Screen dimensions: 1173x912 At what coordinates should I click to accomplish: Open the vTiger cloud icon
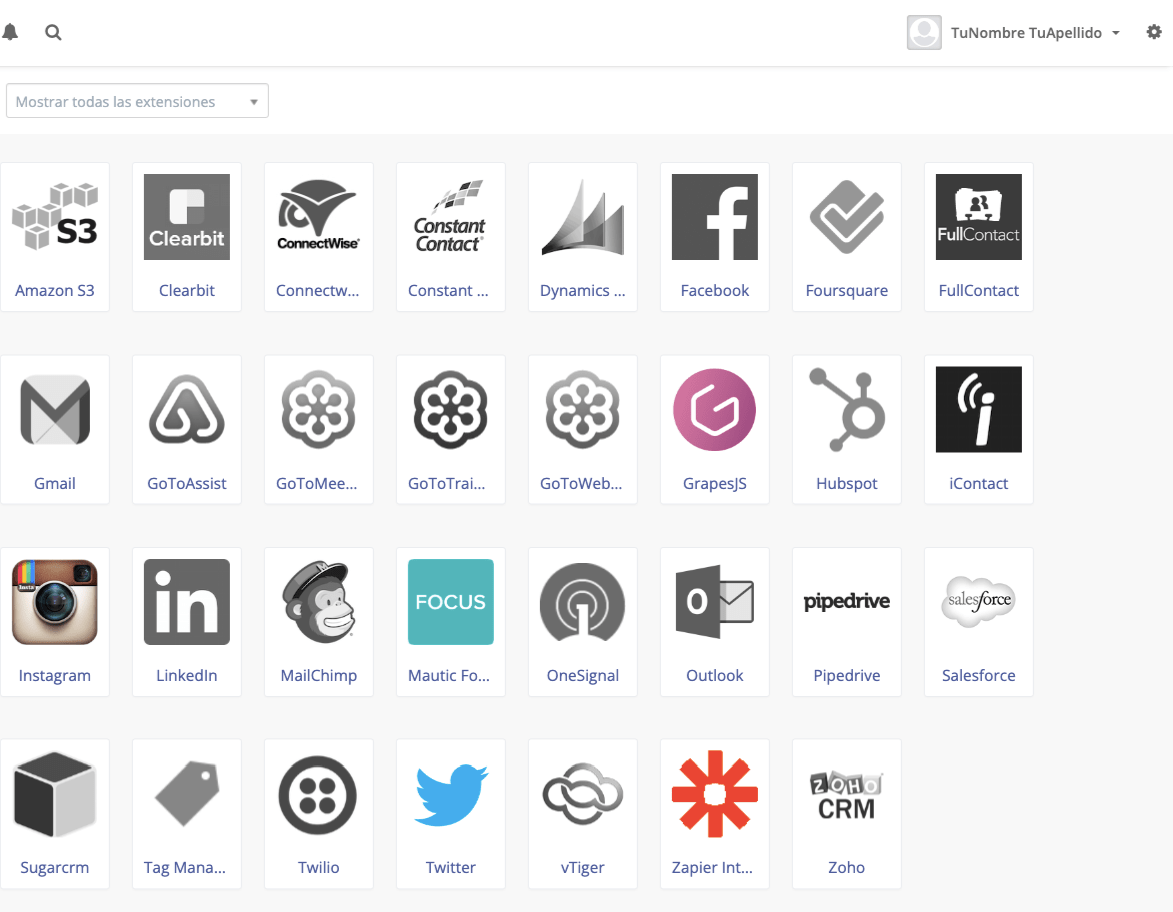pyautogui.click(x=583, y=794)
